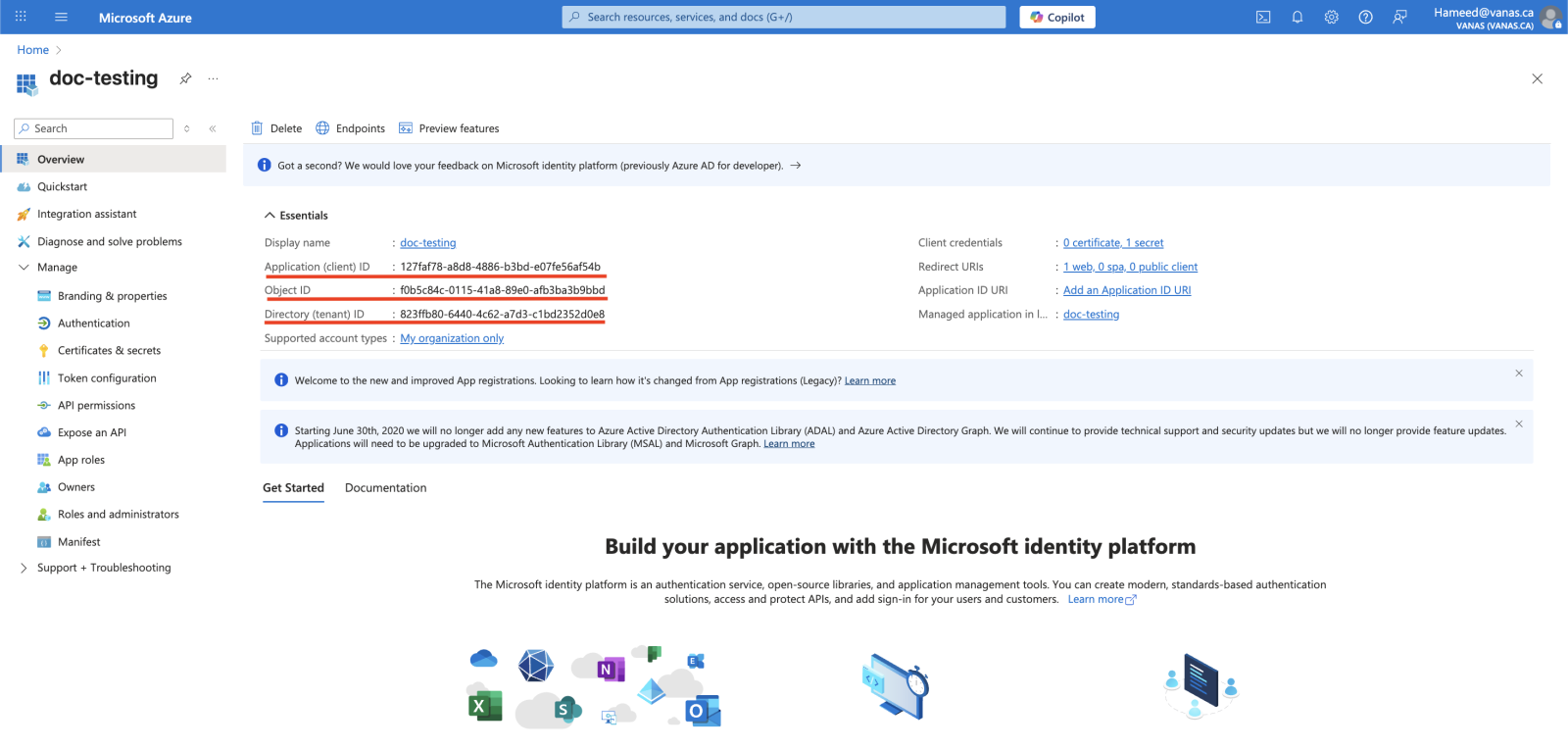Click the Preview features icon

[x=406, y=128]
